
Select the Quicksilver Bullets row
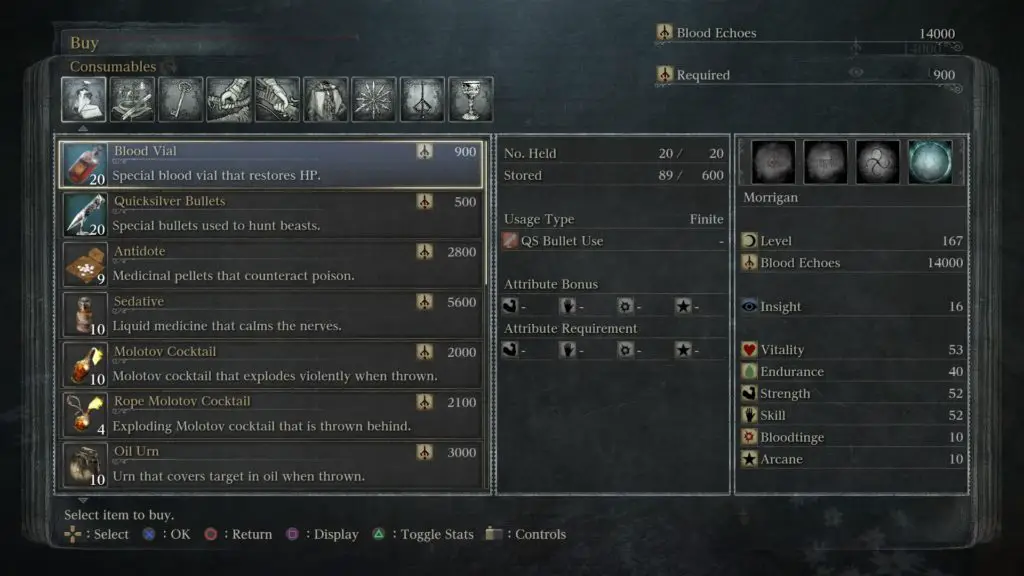(x=272, y=214)
